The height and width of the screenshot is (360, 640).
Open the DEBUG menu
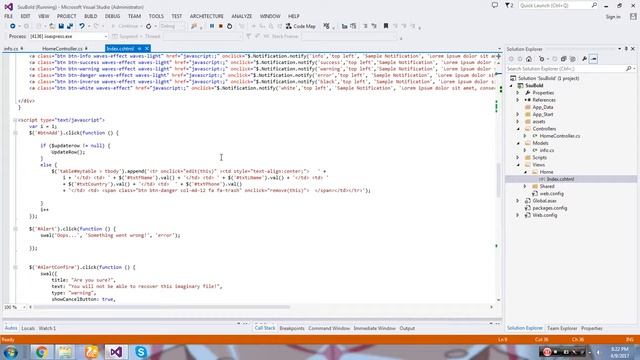(x=112, y=16)
